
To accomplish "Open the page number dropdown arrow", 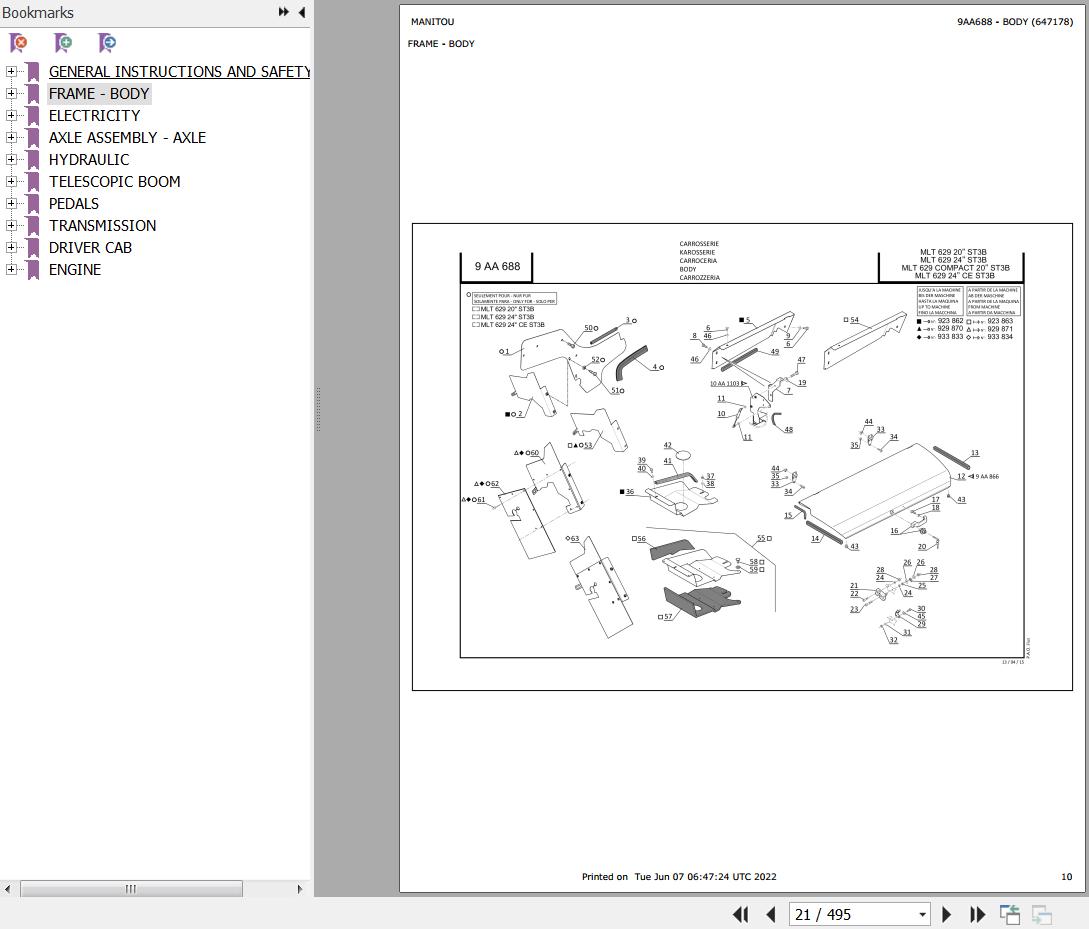I will [x=922, y=915].
